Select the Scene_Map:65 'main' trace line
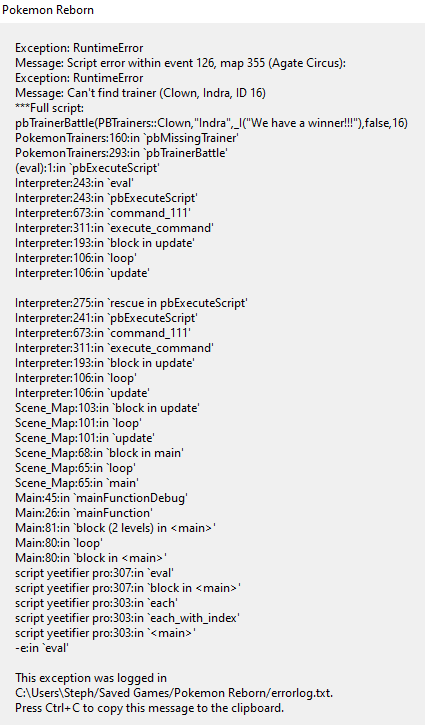425x725 pixels. tap(77, 483)
